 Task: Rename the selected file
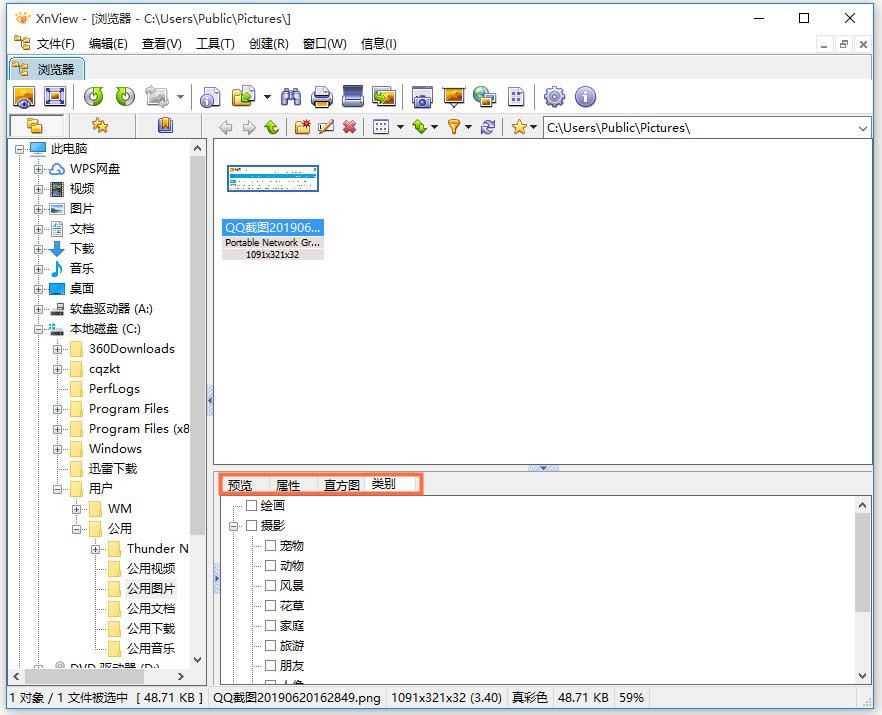click(326, 128)
